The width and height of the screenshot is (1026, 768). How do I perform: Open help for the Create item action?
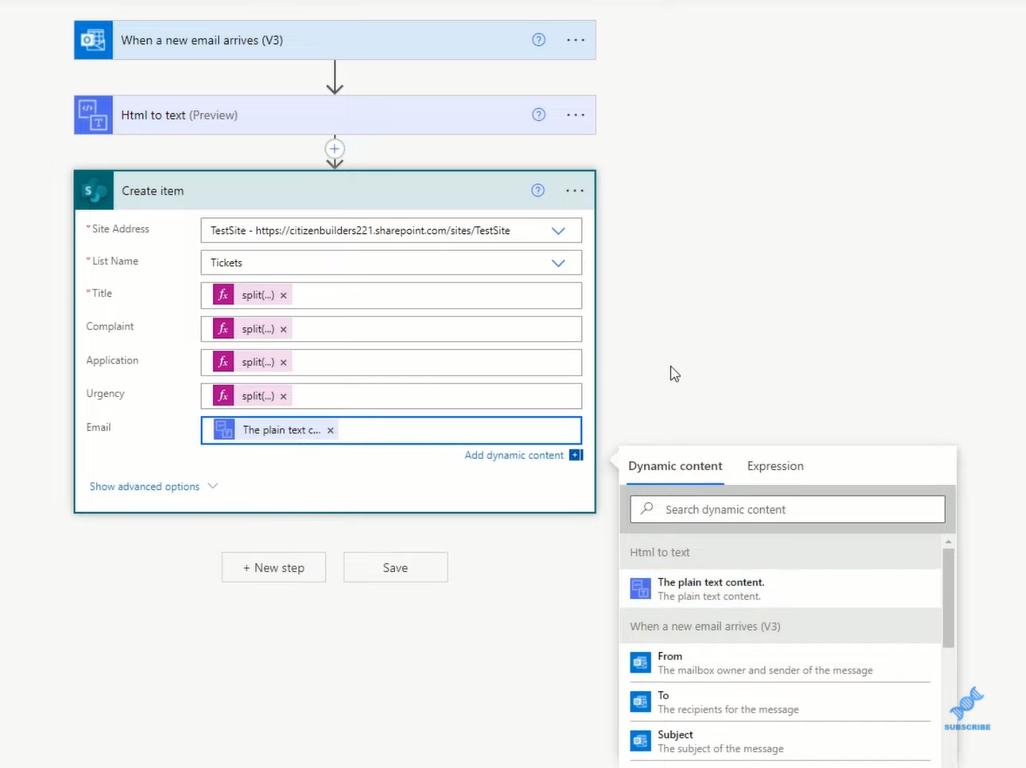(x=538, y=190)
